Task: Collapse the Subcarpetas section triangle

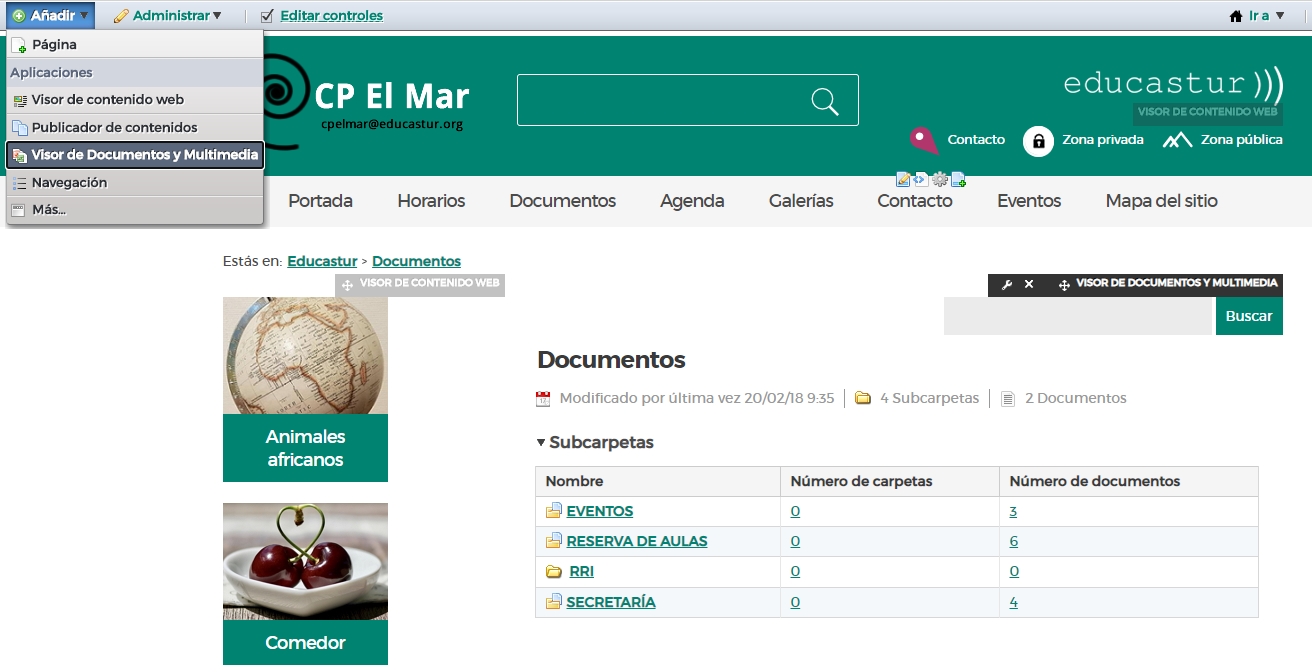Action: coord(539,442)
